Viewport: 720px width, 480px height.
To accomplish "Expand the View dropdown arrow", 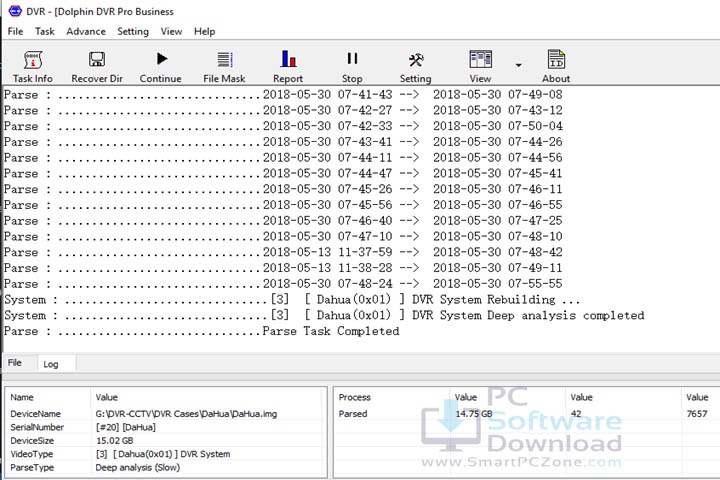I will pos(518,65).
